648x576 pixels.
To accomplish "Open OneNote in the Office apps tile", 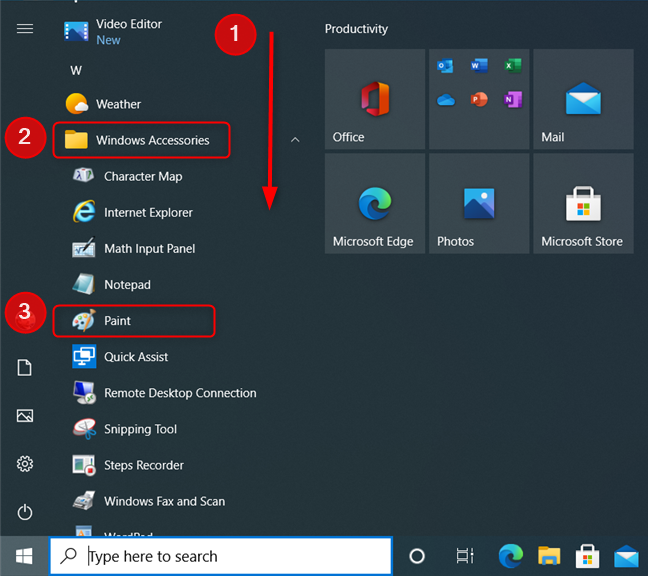I will tap(513, 99).
